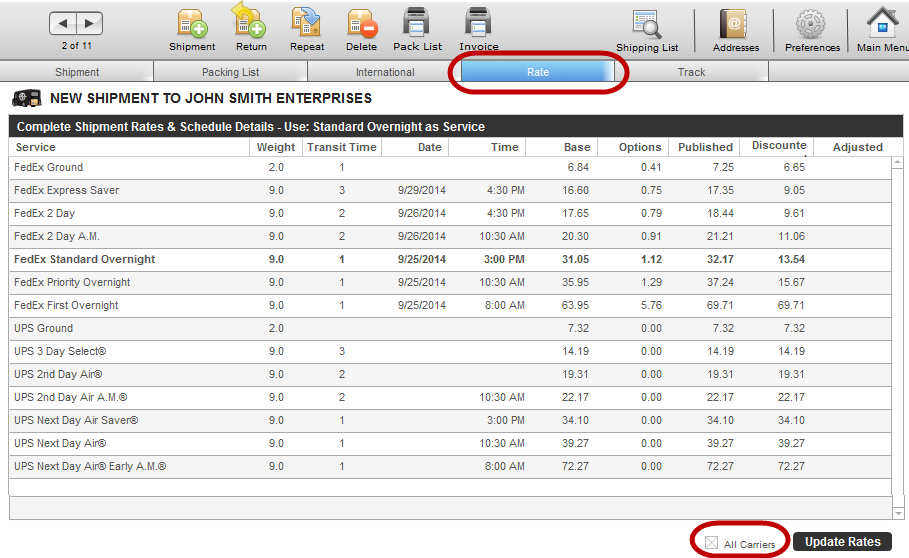The width and height of the screenshot is (909, 558).
Task: Go to the previous record arrow
Action: [63, 23]
